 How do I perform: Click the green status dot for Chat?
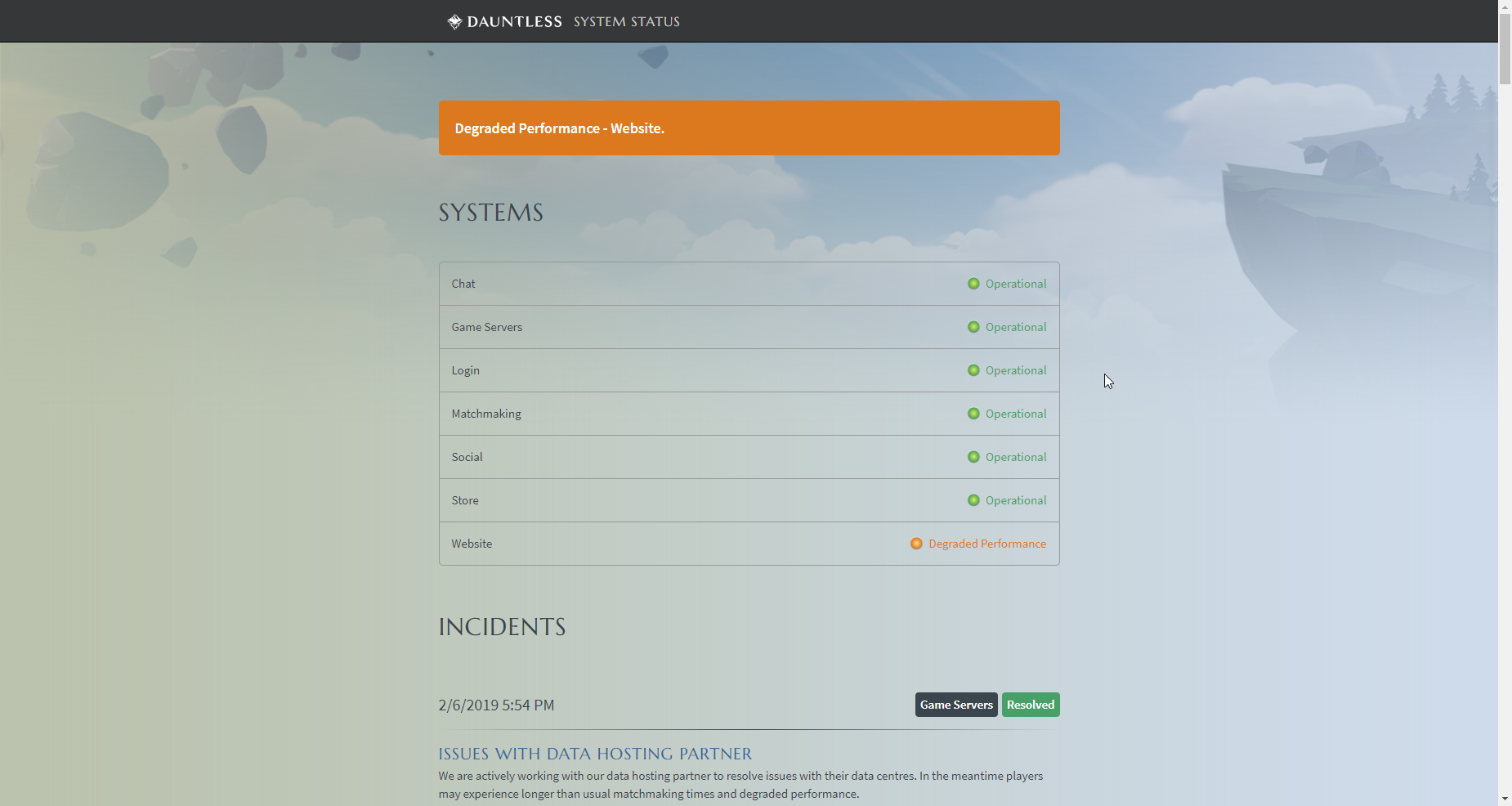pyautogui.click(x=973, y=284)
